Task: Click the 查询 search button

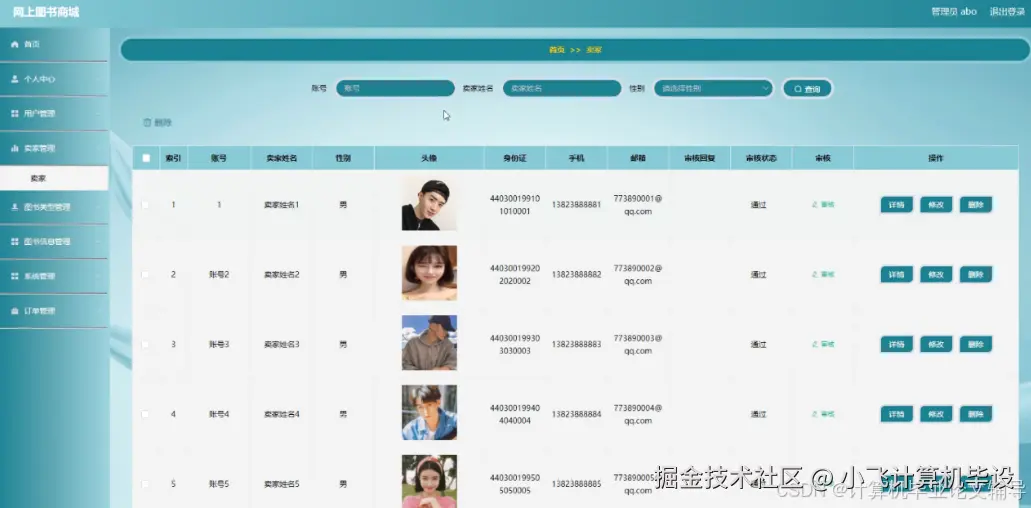Action: [807, 89]
